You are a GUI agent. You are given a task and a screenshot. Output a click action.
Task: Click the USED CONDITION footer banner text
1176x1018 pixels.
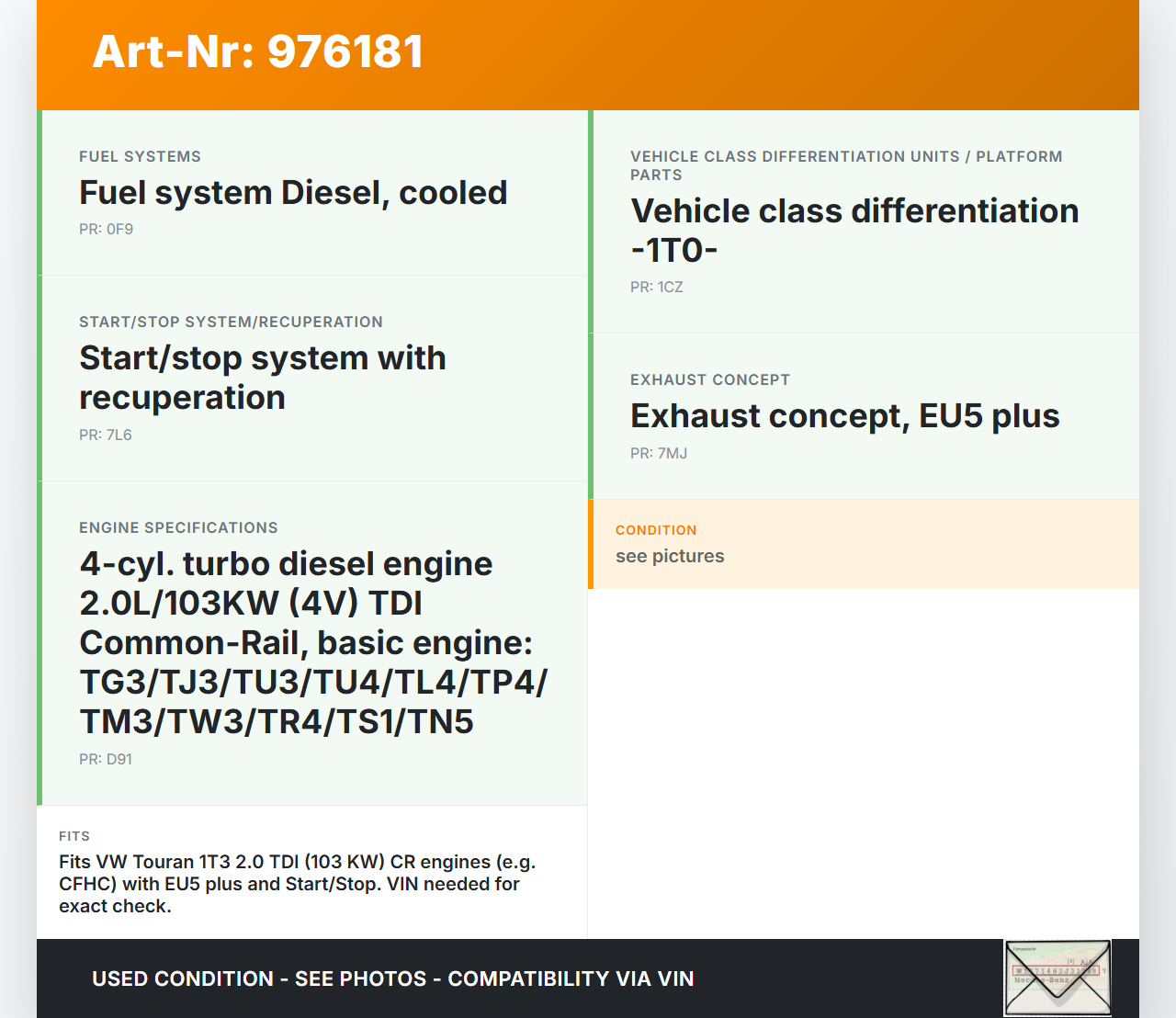pyautogui.click(x=392, y=978)
